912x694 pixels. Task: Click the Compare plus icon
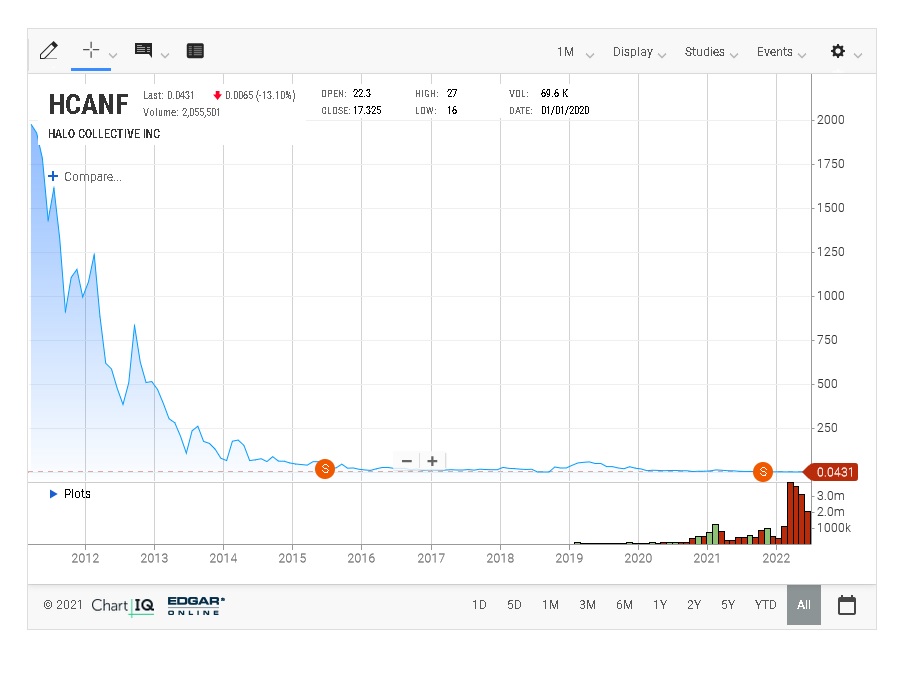[x=52, y=176]
